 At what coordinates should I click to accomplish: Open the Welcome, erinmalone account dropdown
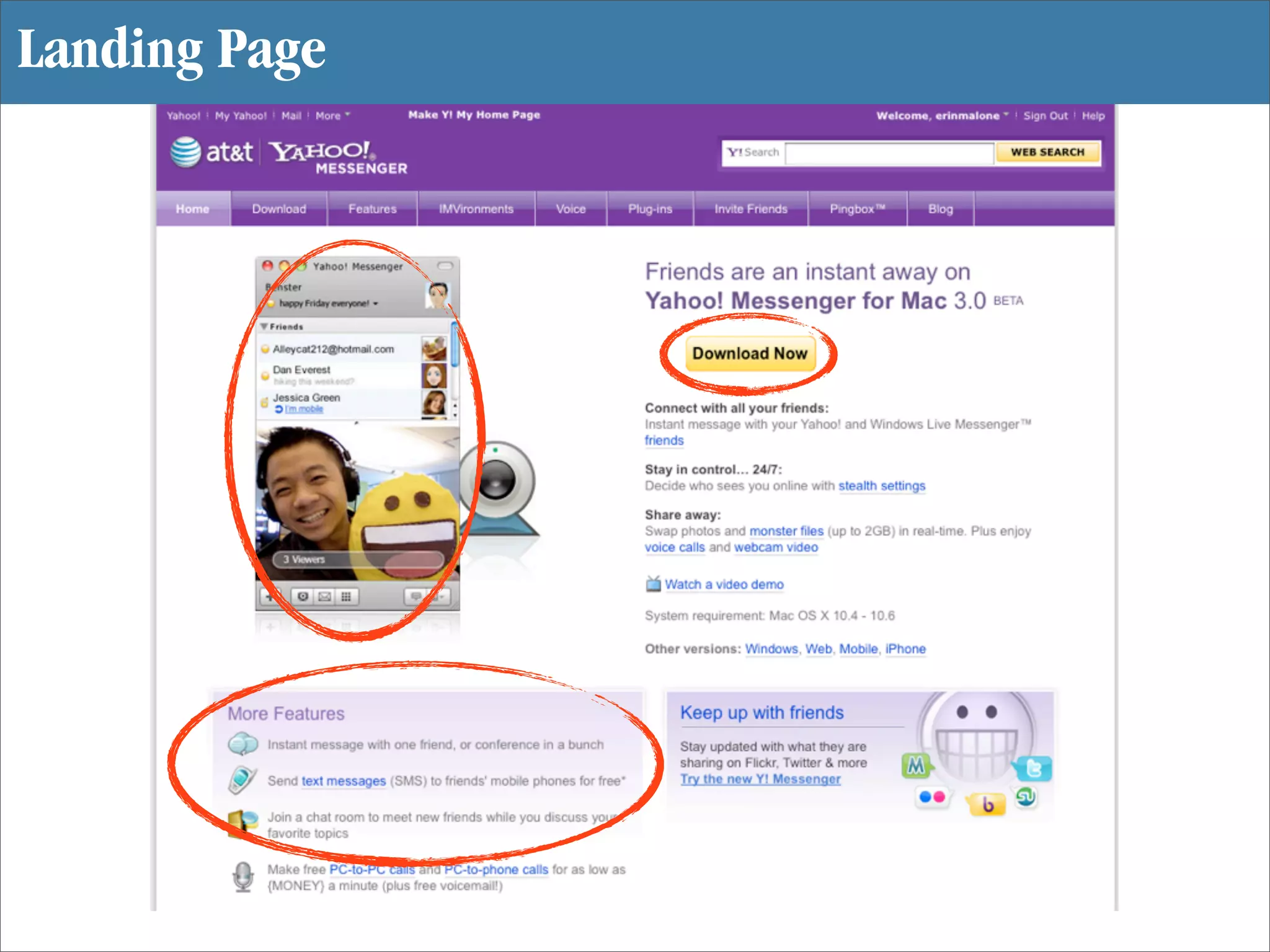[x=943, y=116]
